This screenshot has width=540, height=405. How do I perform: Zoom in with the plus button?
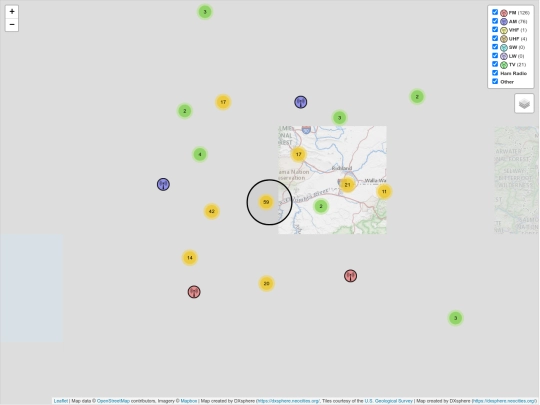pos(12,12)
